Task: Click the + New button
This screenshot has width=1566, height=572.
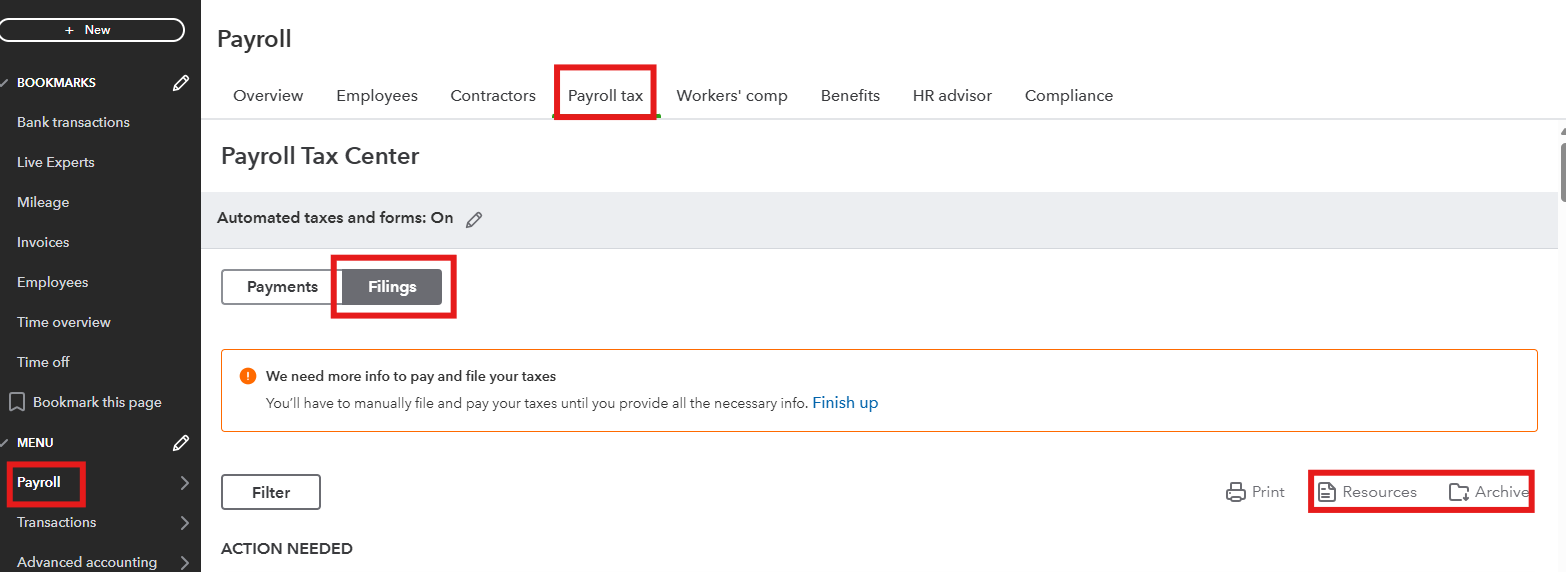Action: (x=90, y=30)
